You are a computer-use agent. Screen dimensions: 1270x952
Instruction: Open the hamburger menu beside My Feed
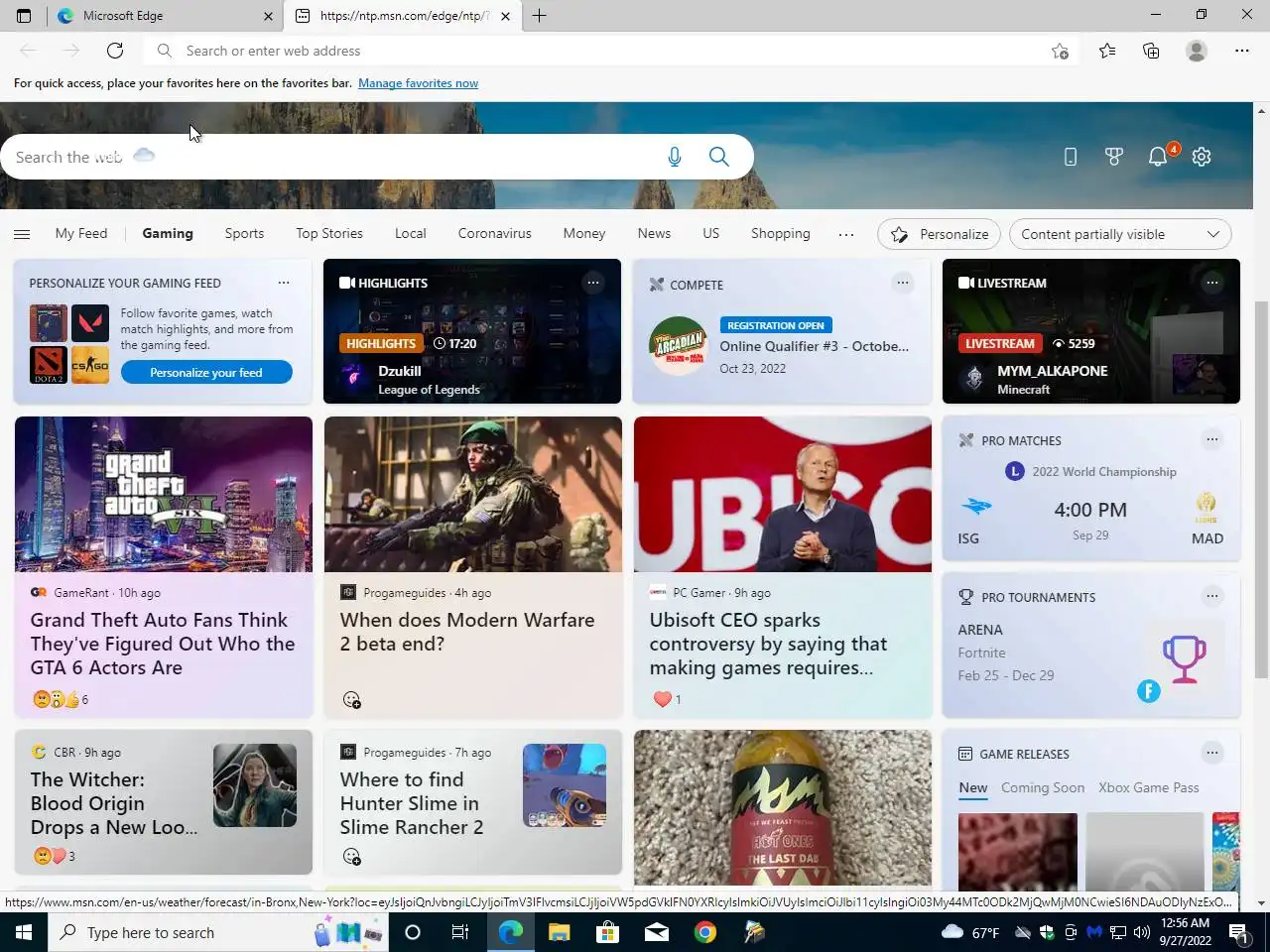tap(22, 234)
